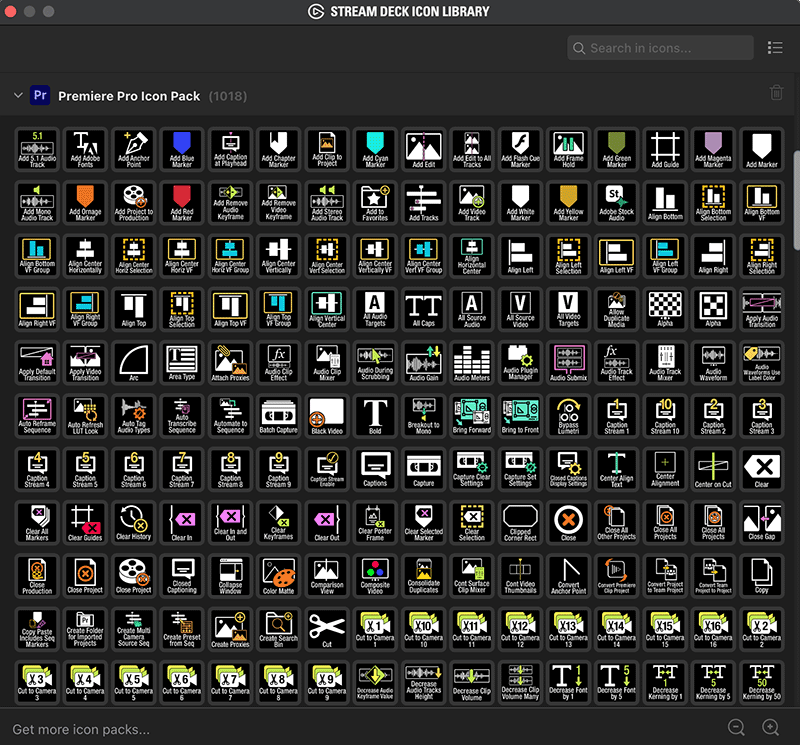Select the Close Gap icon
Screen dimensions: 800x745
(762, 522)
